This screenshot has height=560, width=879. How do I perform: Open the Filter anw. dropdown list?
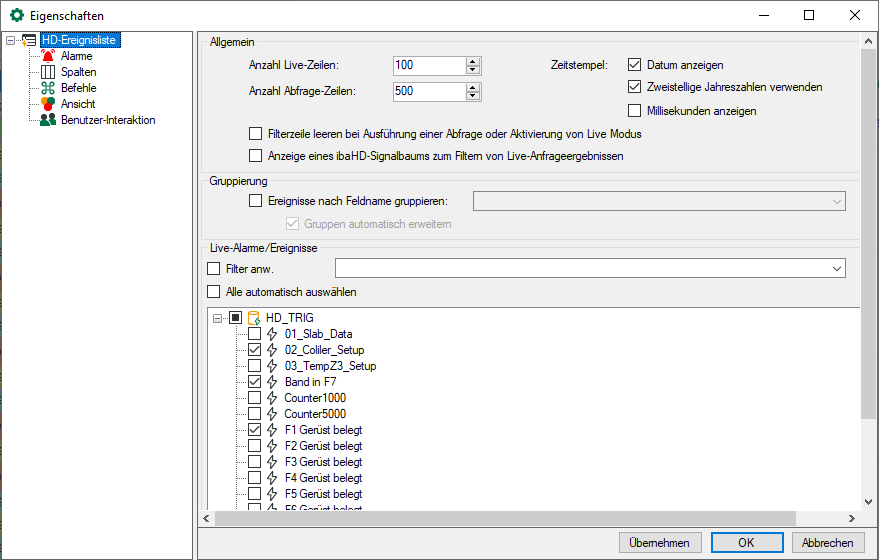point(835,268)
